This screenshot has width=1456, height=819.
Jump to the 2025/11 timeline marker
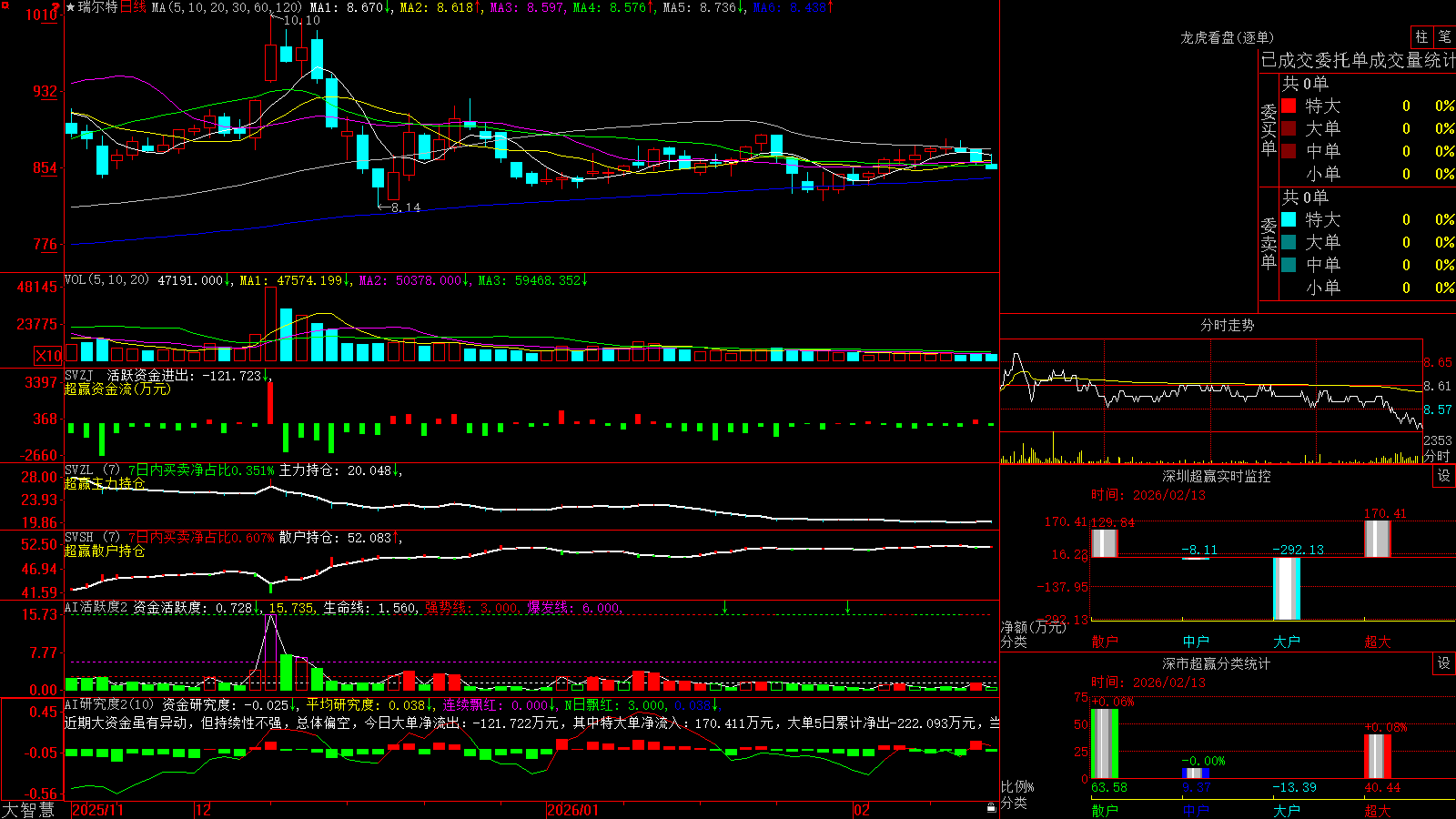tap(97, 810)
